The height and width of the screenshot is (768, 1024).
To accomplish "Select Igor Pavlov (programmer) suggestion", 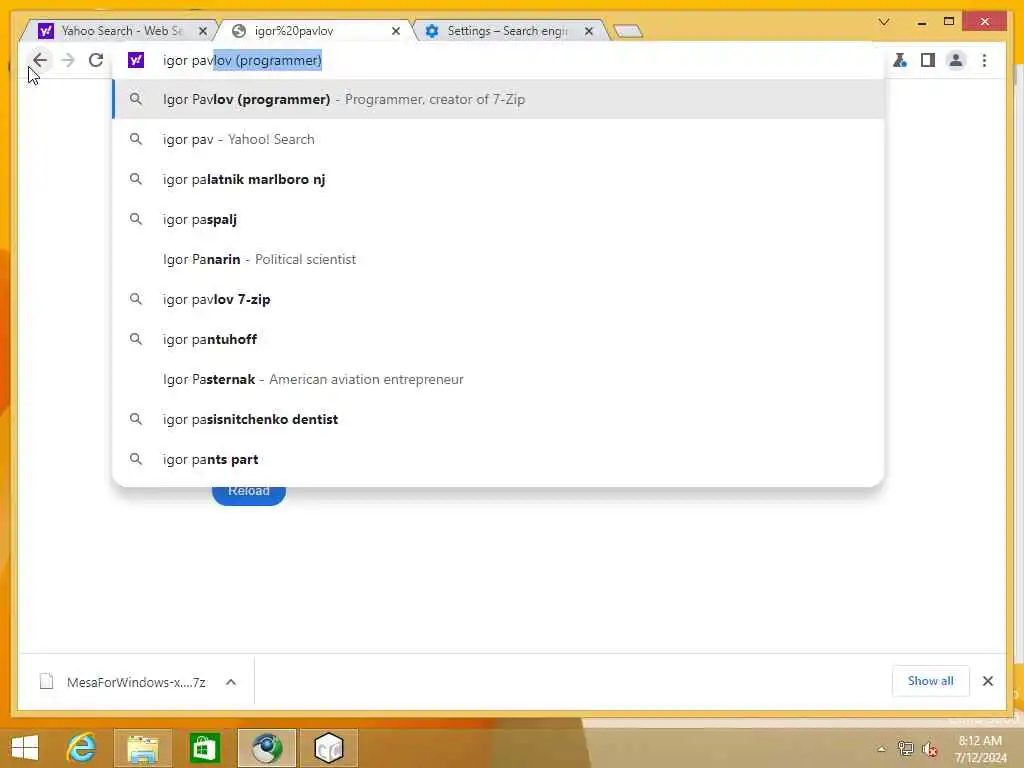I will [x=498, y=99].
